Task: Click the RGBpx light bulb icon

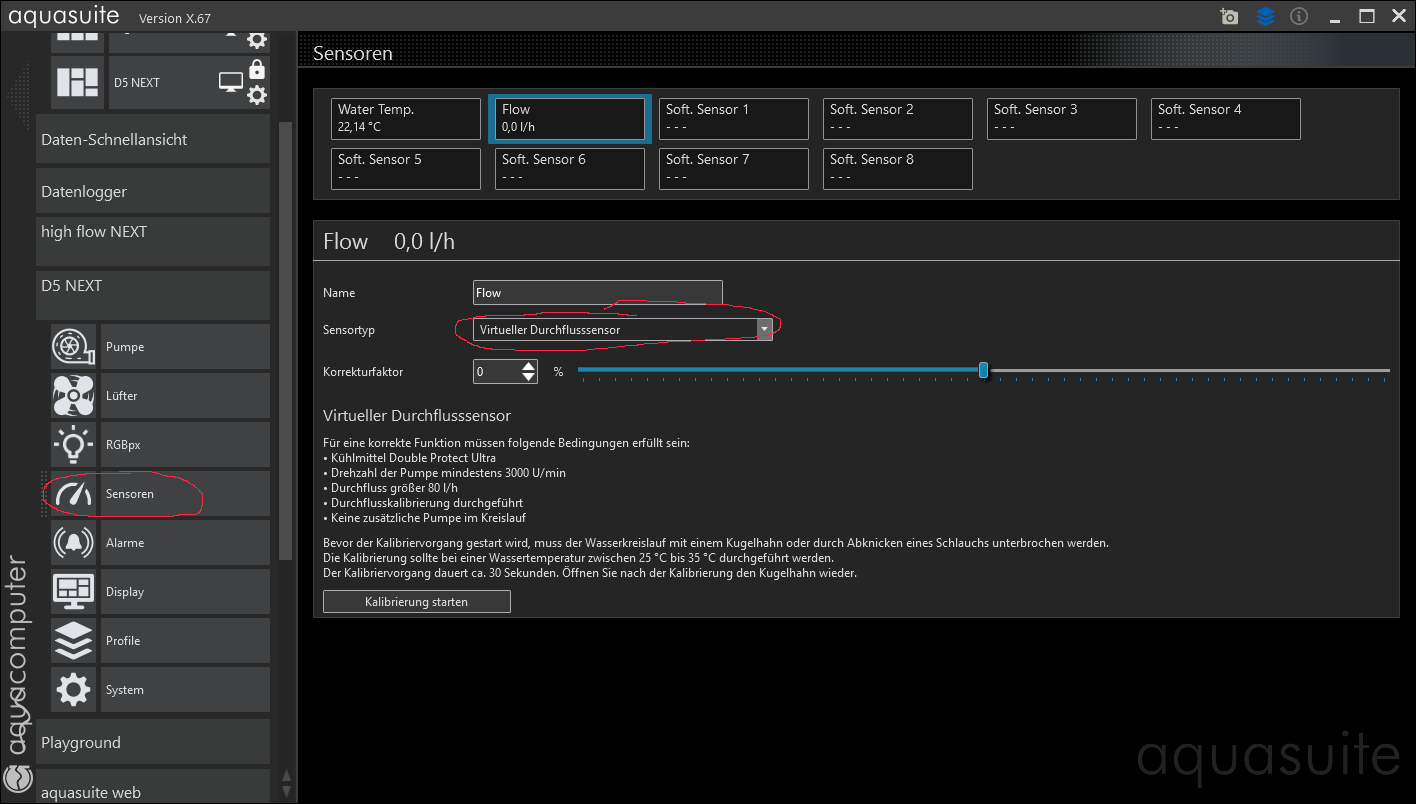Action: point(74,444)
